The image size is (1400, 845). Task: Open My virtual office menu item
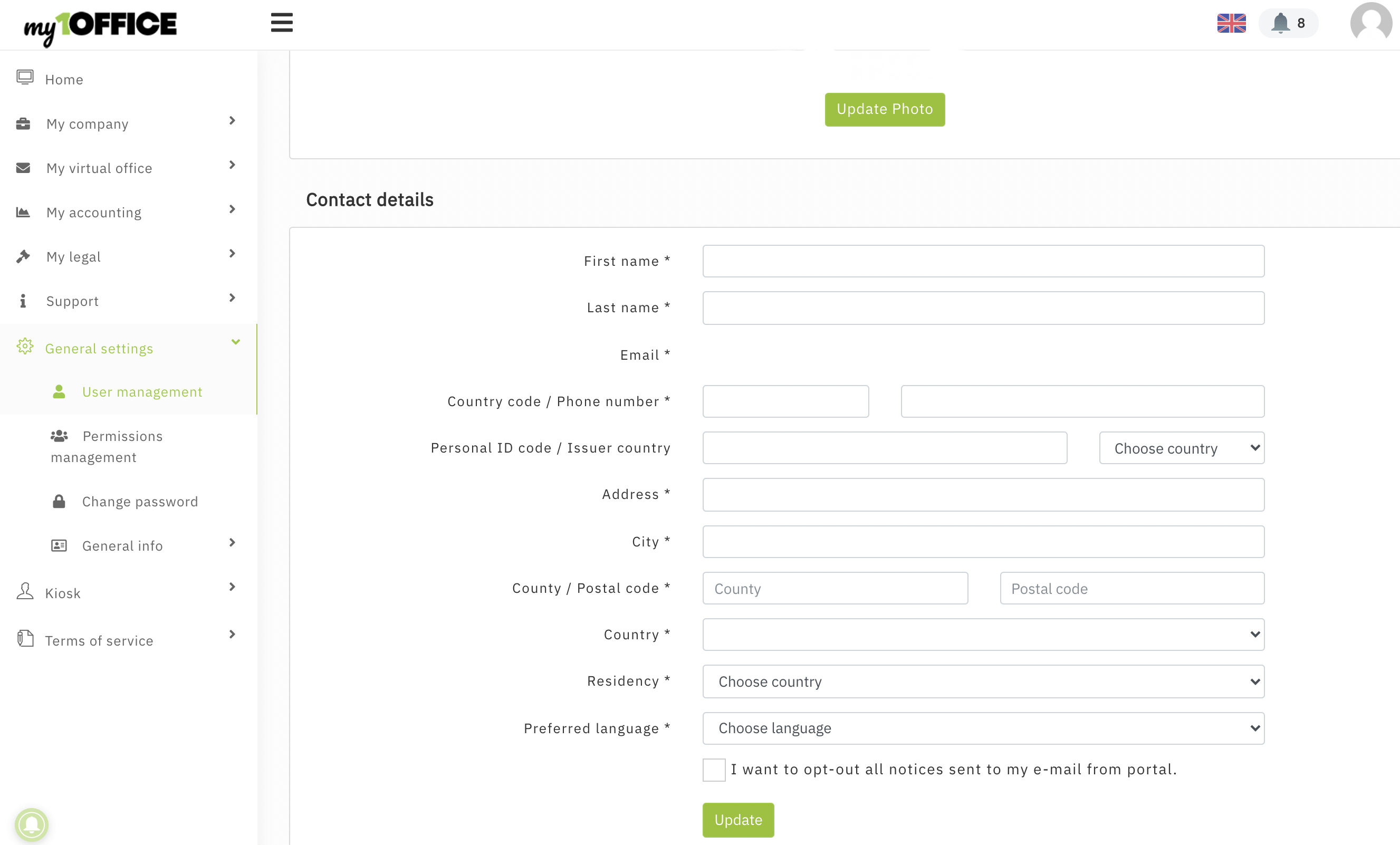[99, 168]
